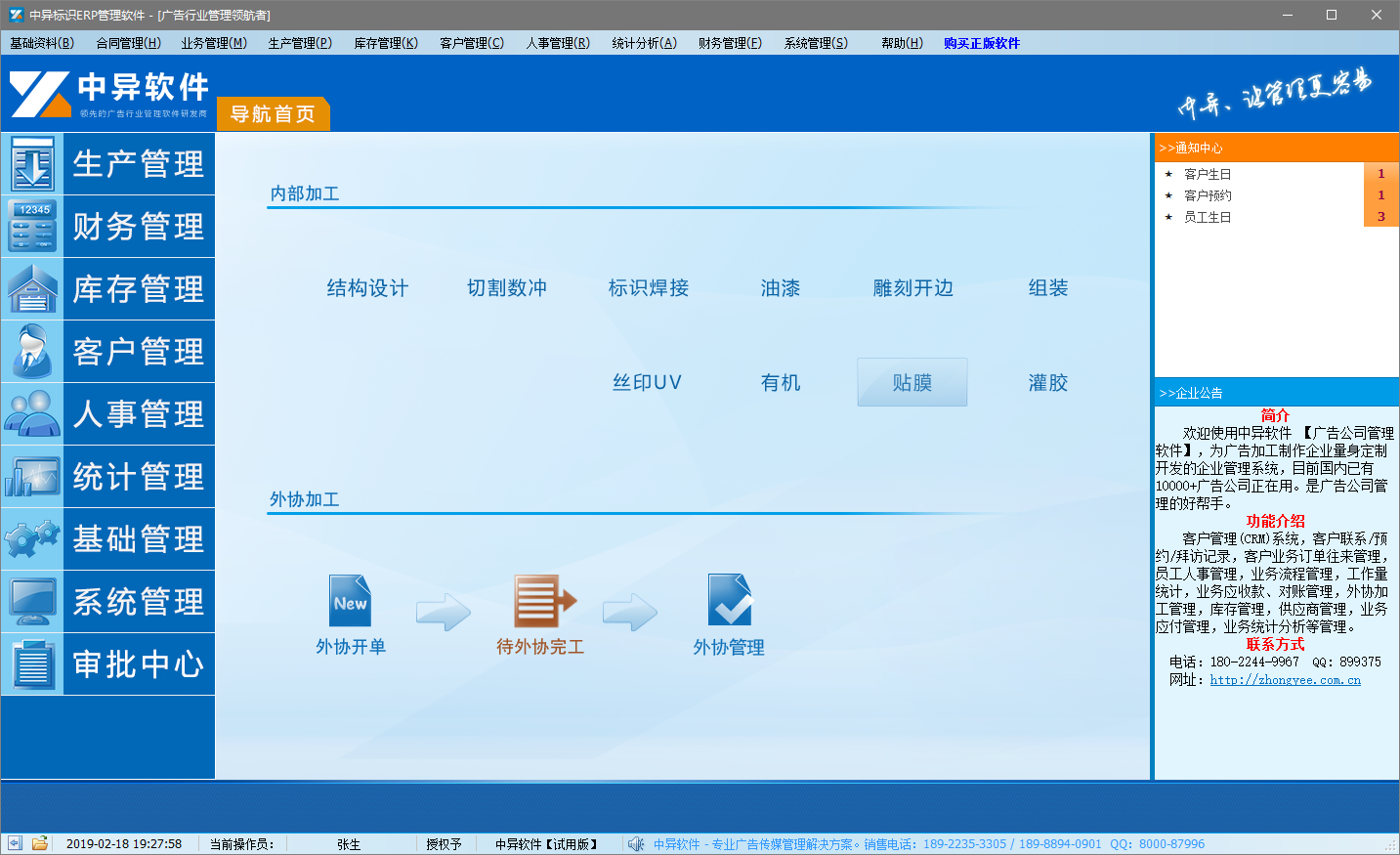Click the 外协开单 New document icon
Screen dimensions: 1400x855
click(x=350, y=601)
